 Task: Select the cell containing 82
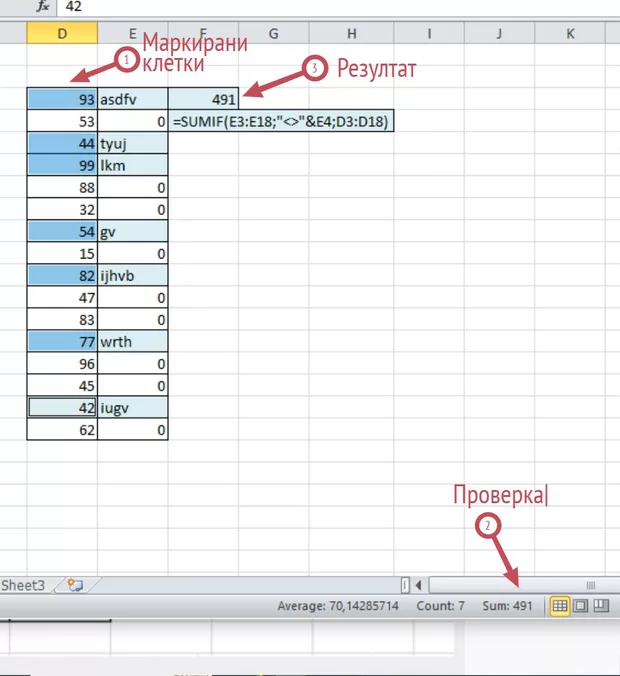click(x=62, y=275)
